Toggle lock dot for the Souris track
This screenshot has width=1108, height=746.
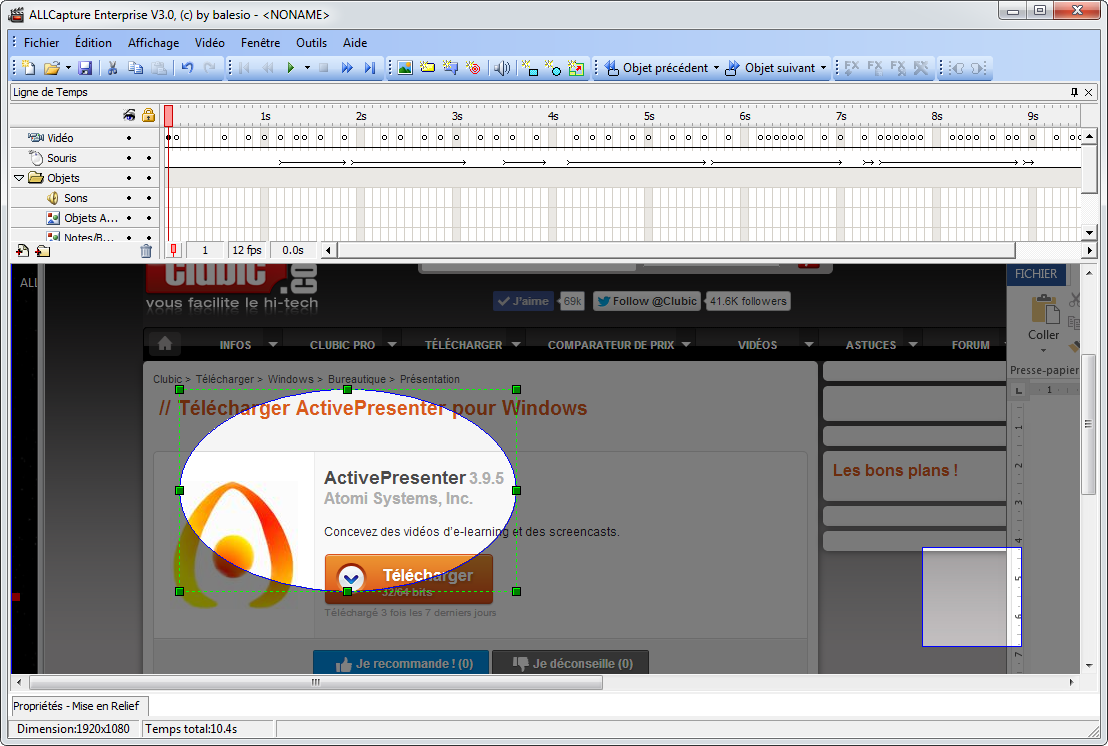[148, 158]
